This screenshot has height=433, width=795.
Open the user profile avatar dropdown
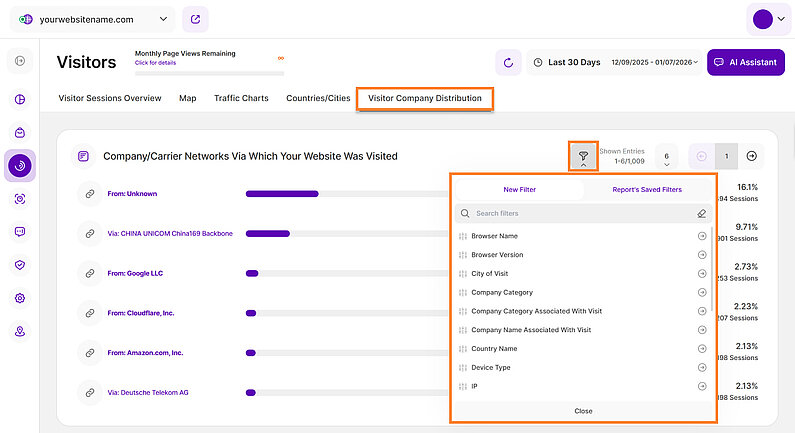(768, 19)
